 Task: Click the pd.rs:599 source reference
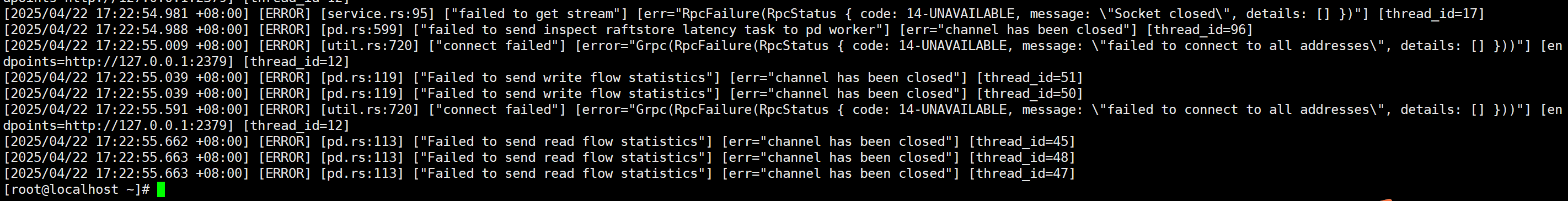click(x=362, y=30)
